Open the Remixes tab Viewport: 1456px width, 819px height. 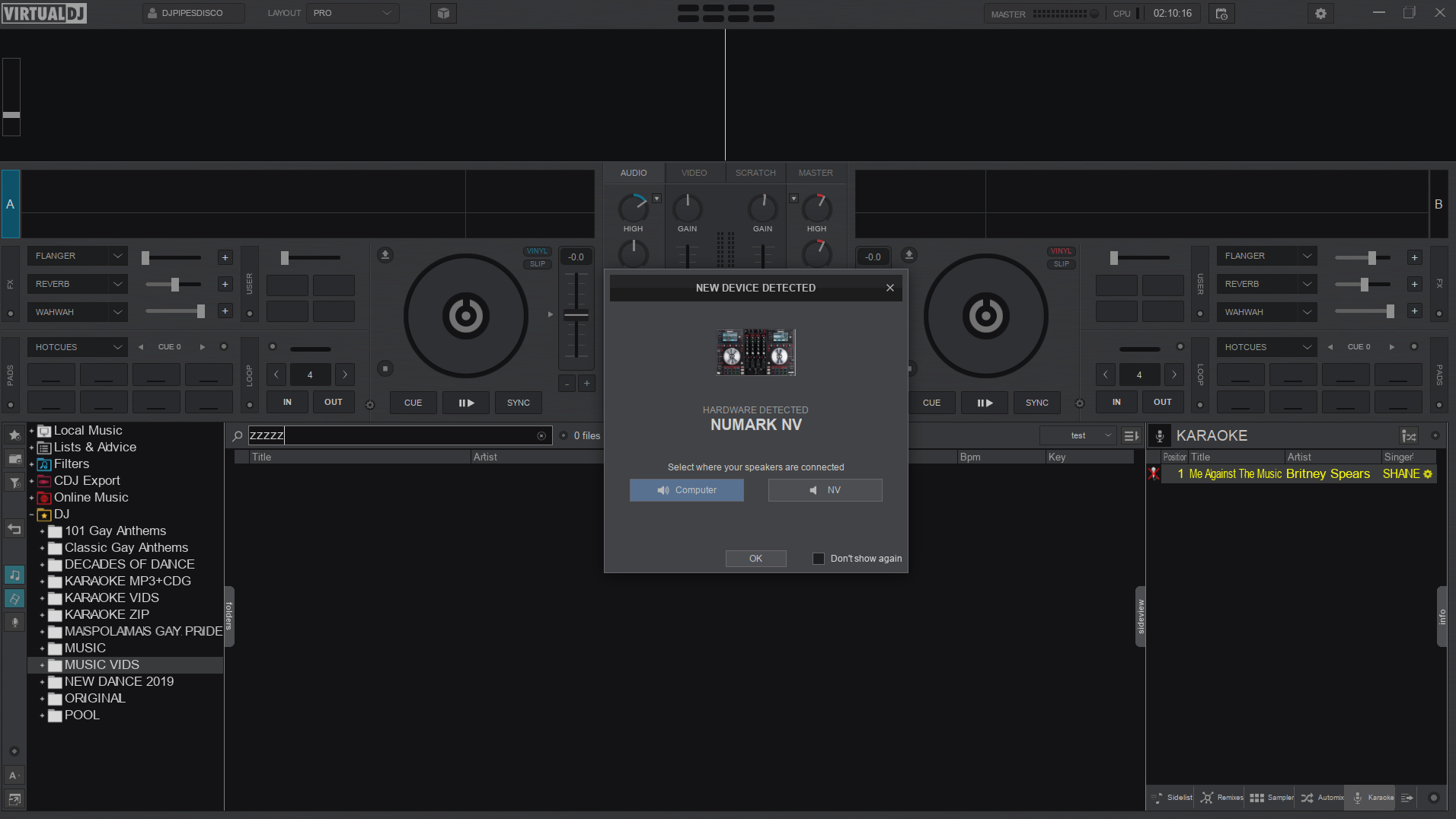[1221, 798]
